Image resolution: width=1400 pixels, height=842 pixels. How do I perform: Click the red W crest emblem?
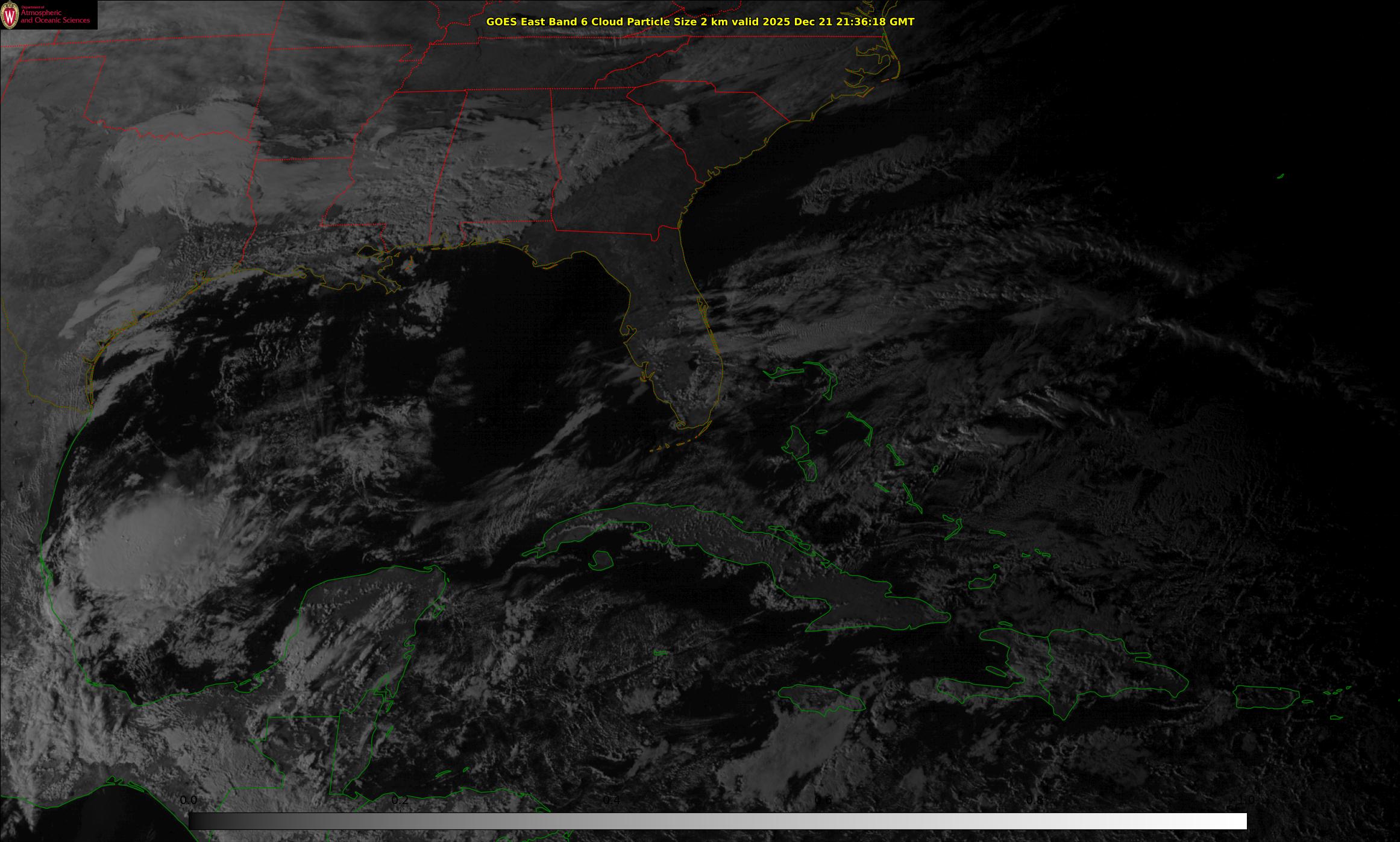(x=10, y=16)
